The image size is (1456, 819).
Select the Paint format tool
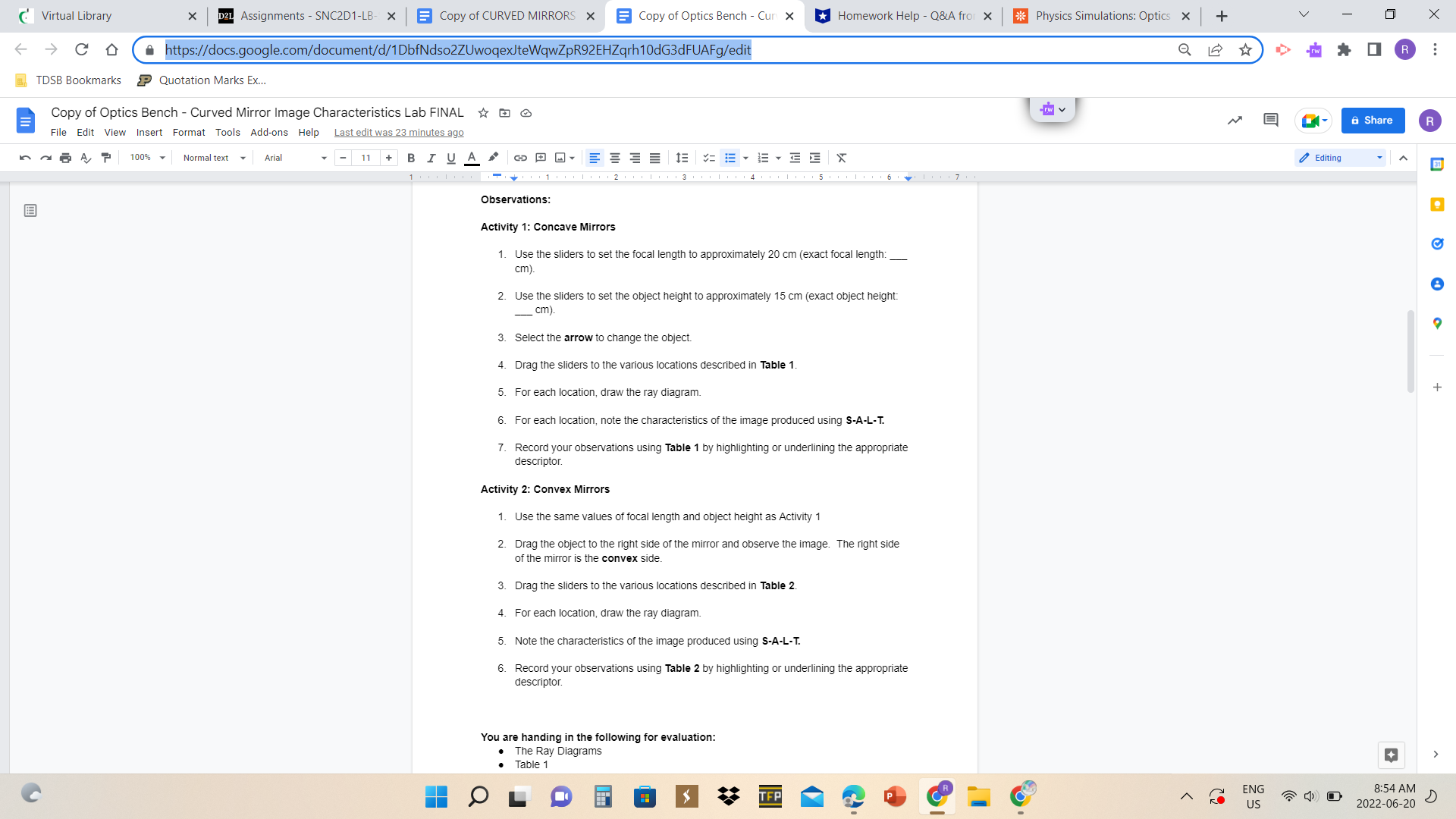[106, 158]
